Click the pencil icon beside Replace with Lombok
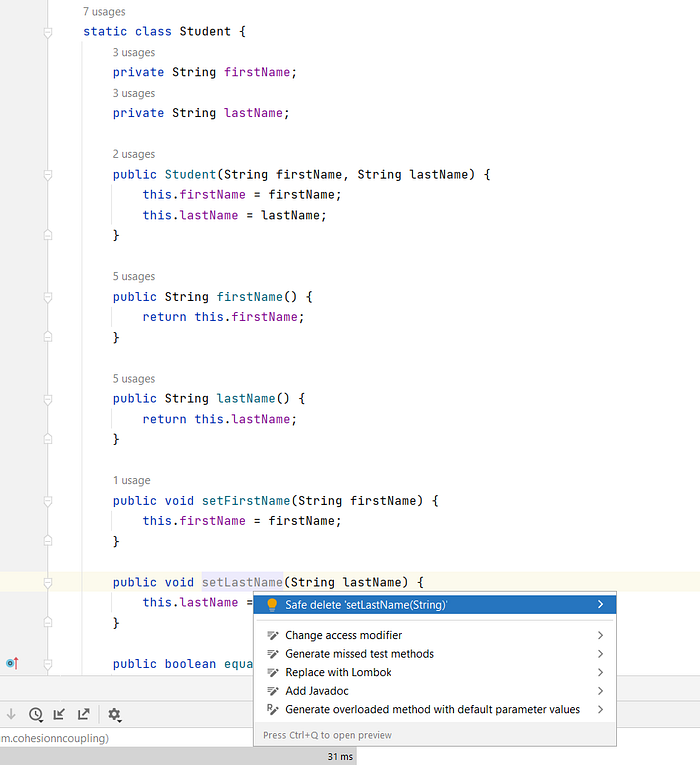Viewport: 700px width, 765px height. click(x=273, y=672)
